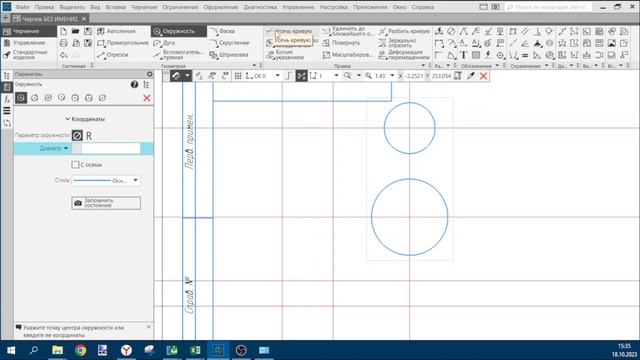Select the Скругление fillet tool
The width and height of the screenshot is (640, 360).
click(x=229, y=43)
